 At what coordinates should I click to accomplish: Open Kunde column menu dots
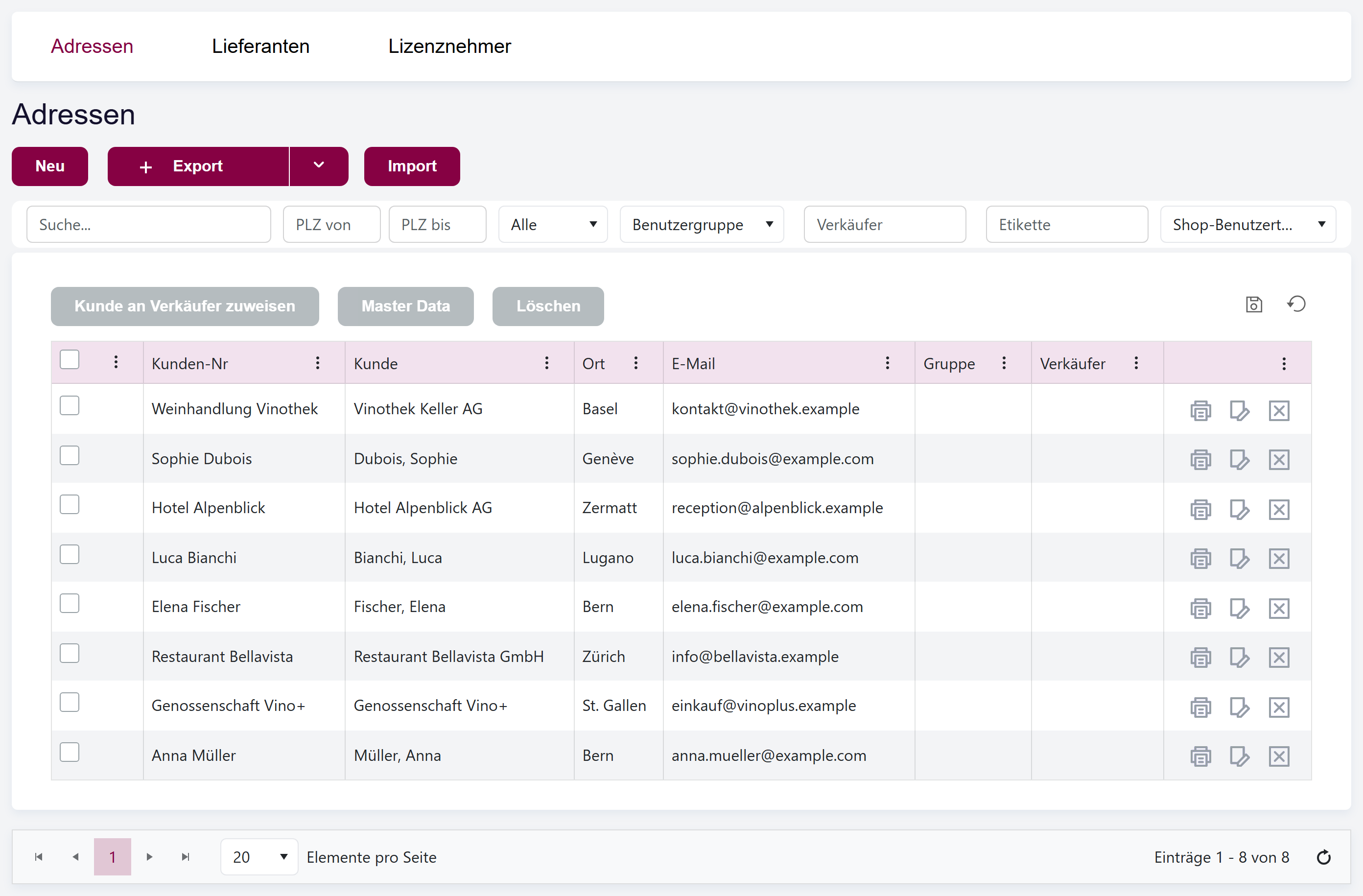click(x=547, y=363)
